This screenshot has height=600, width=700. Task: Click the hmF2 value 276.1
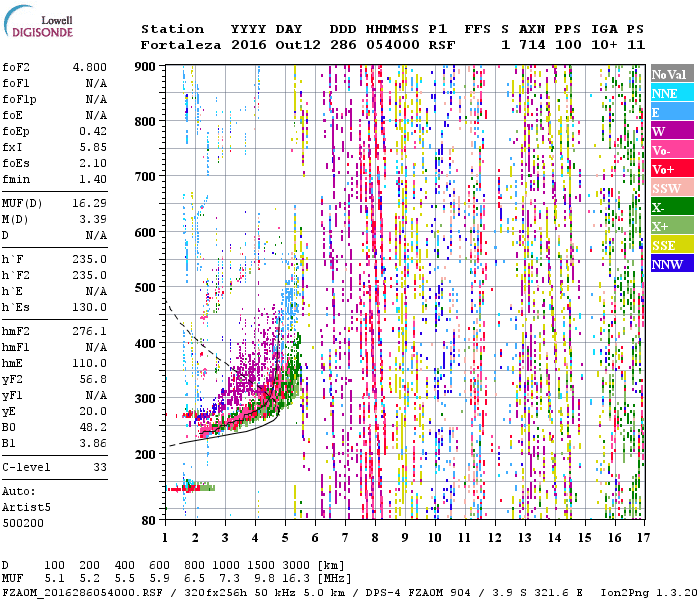point(90,332)
